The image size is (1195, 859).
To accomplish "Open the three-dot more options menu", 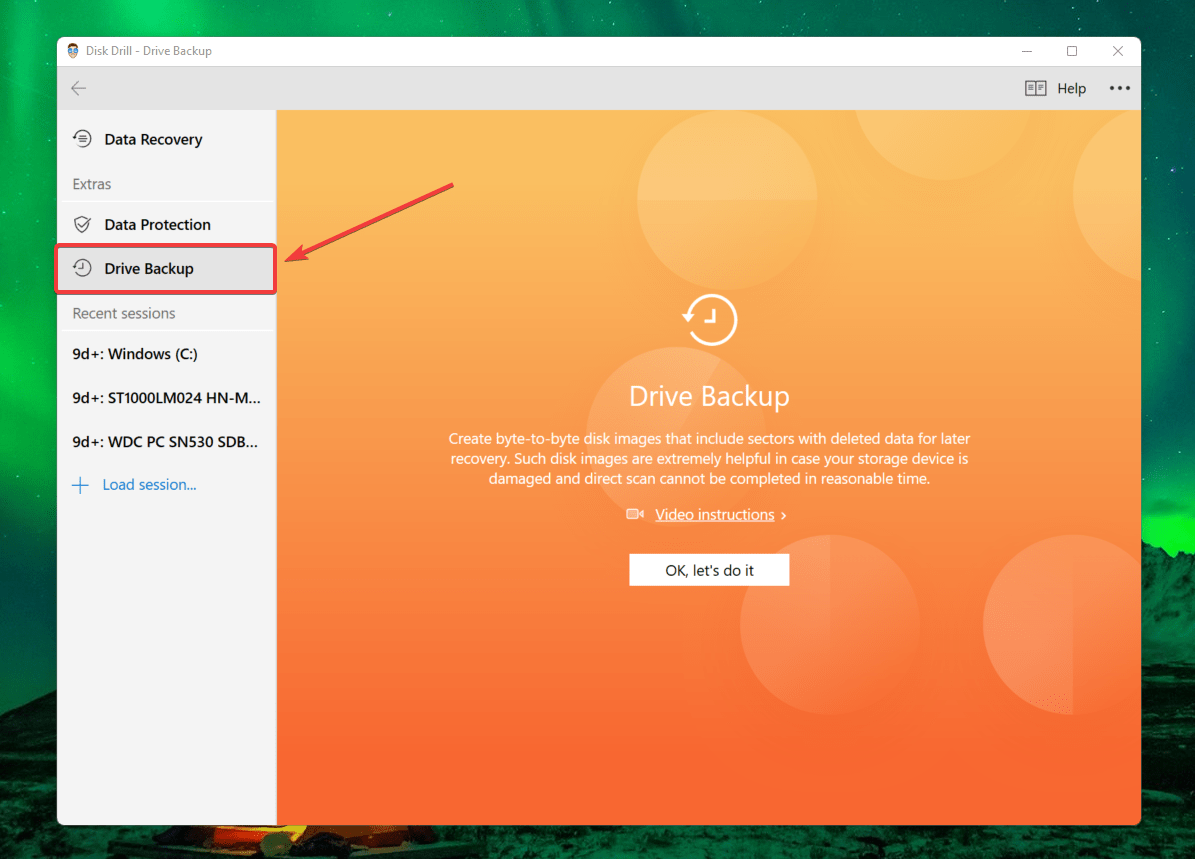I will click(x=1119, y=88).
